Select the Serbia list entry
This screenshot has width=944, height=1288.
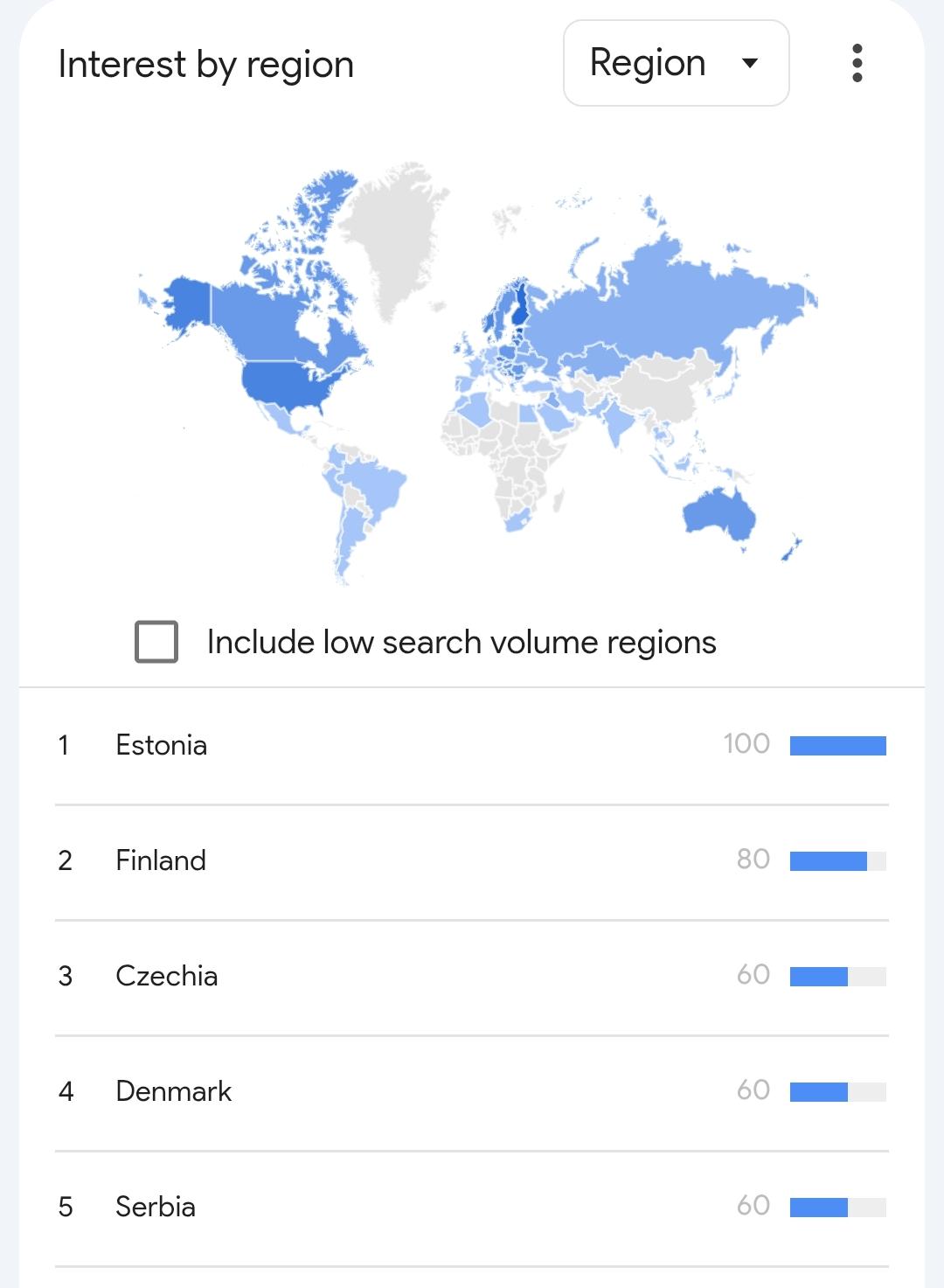coord(156,1207)
